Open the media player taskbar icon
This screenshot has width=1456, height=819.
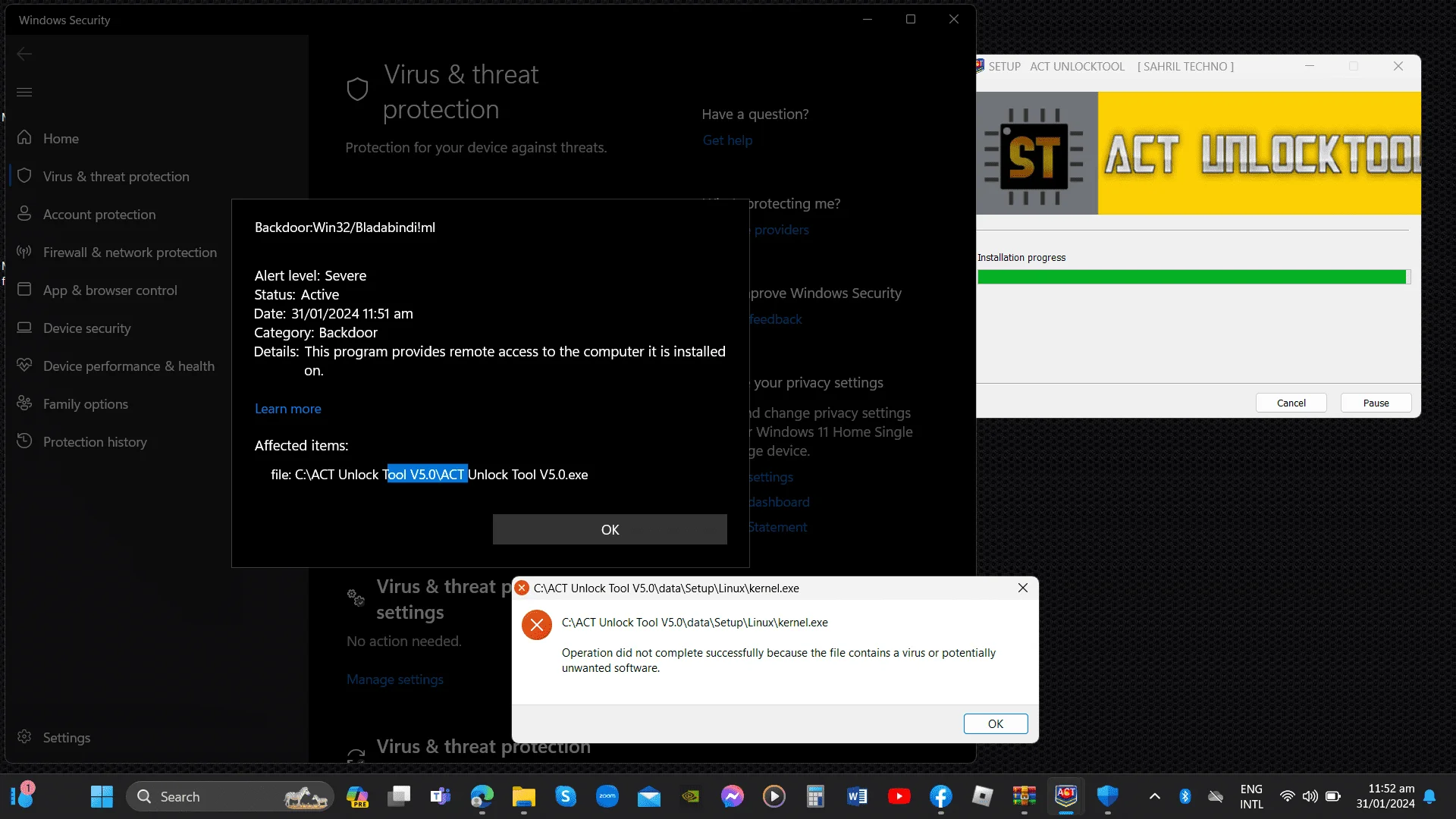coord(774,796)
